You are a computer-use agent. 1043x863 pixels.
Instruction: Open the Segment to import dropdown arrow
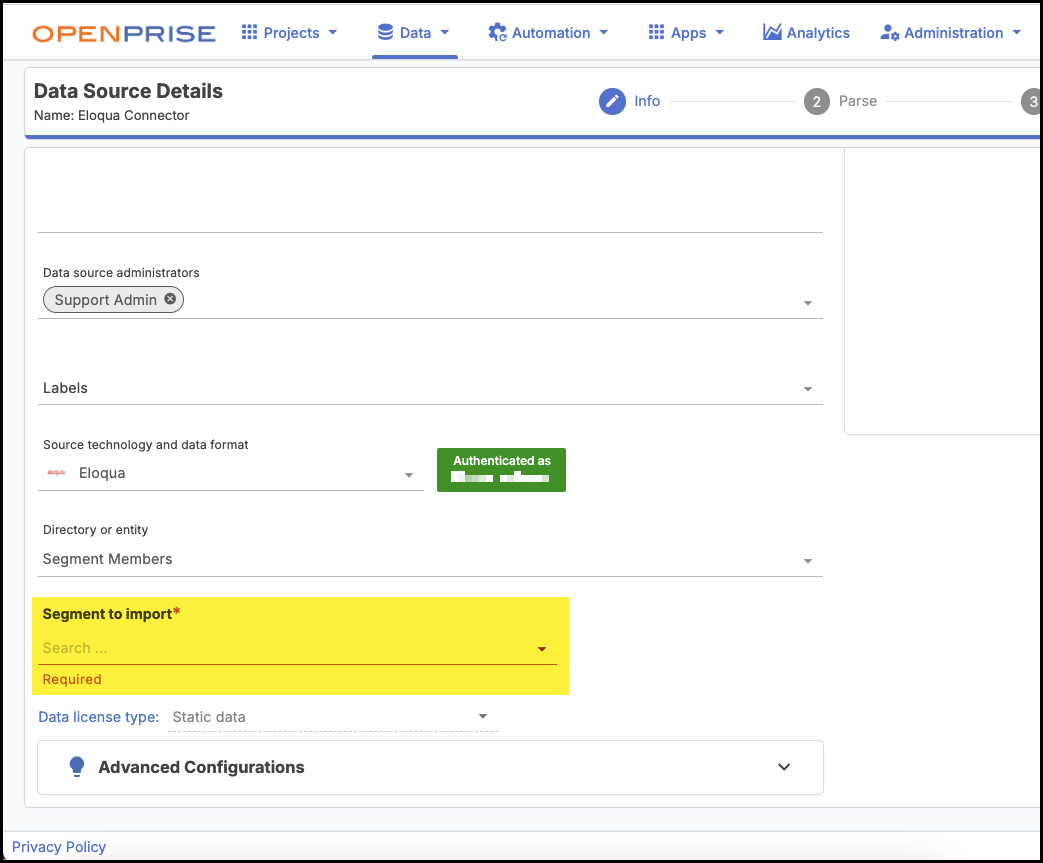pos(542,649)
